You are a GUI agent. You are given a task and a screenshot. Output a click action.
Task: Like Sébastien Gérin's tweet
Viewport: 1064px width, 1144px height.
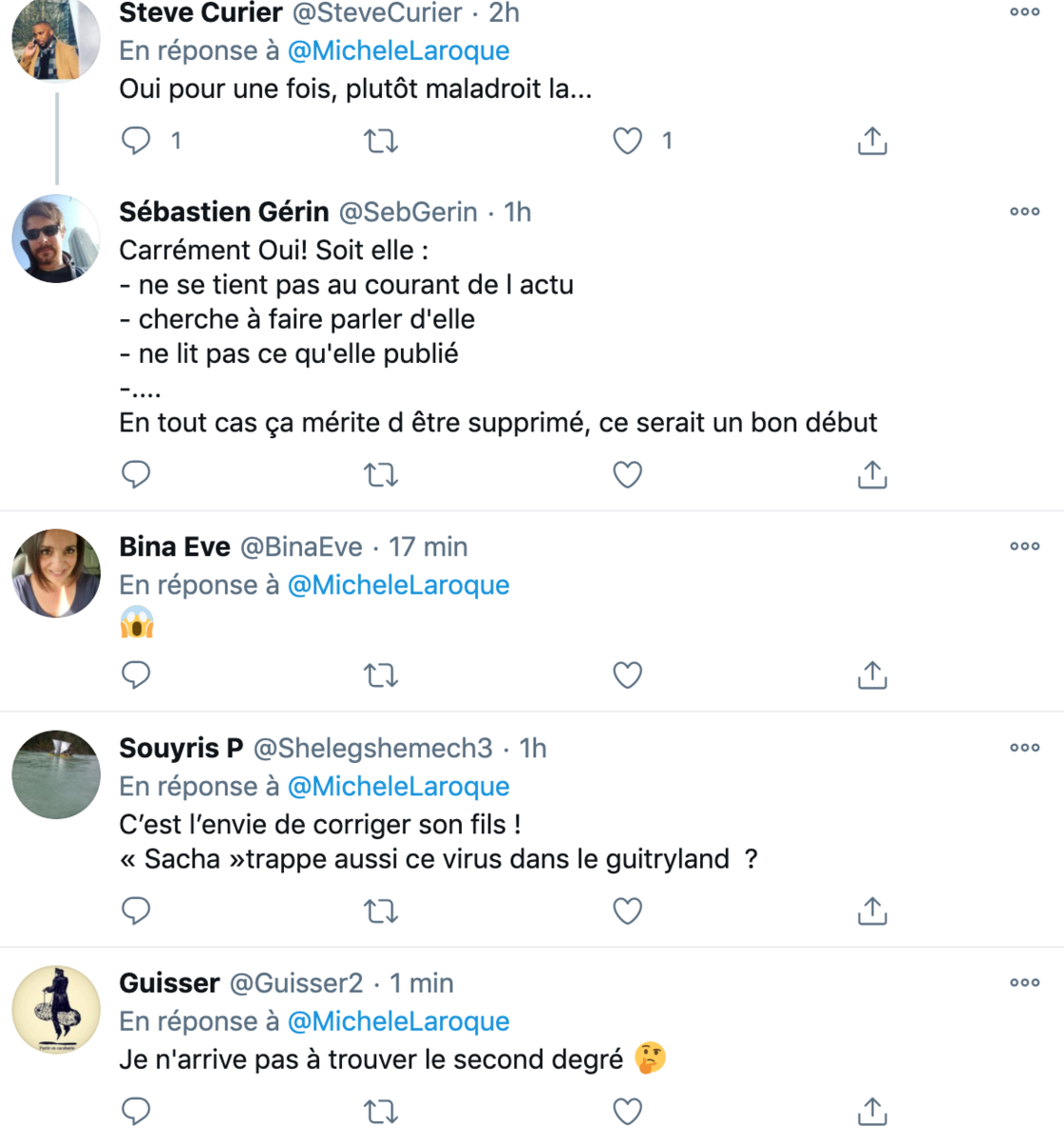tap(627, 474)
